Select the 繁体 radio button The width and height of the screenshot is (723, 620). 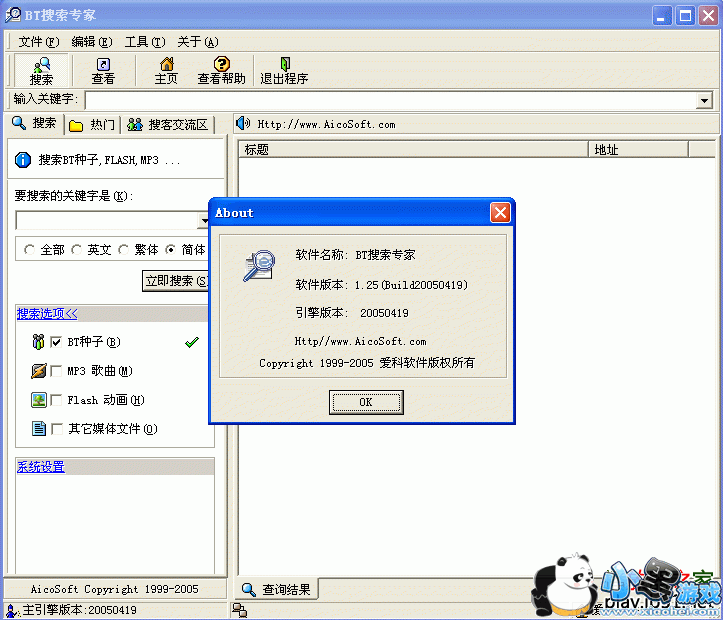pos(123,250)
